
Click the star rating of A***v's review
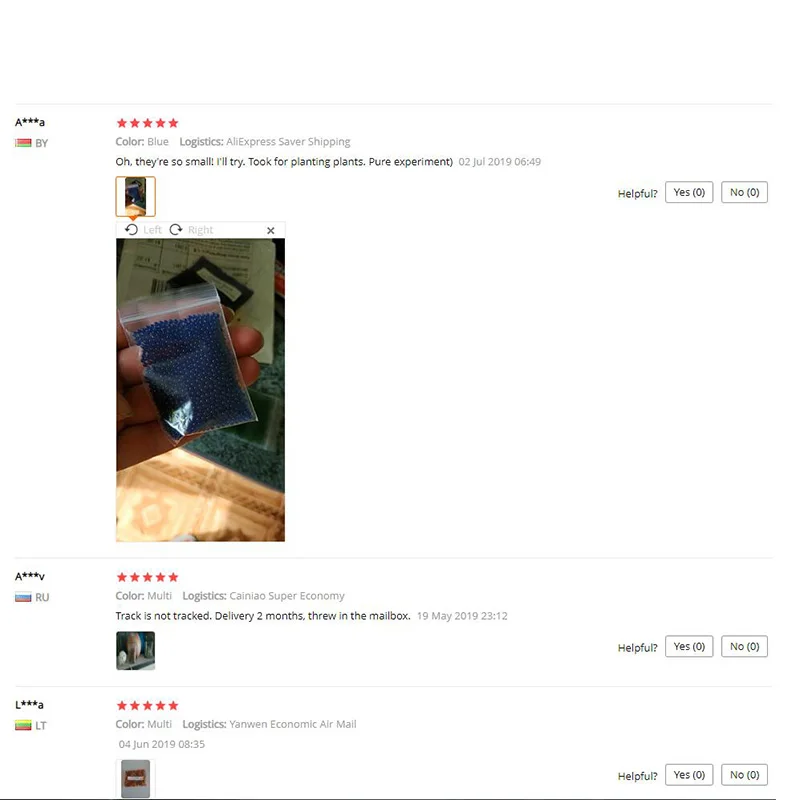[147, 577]
